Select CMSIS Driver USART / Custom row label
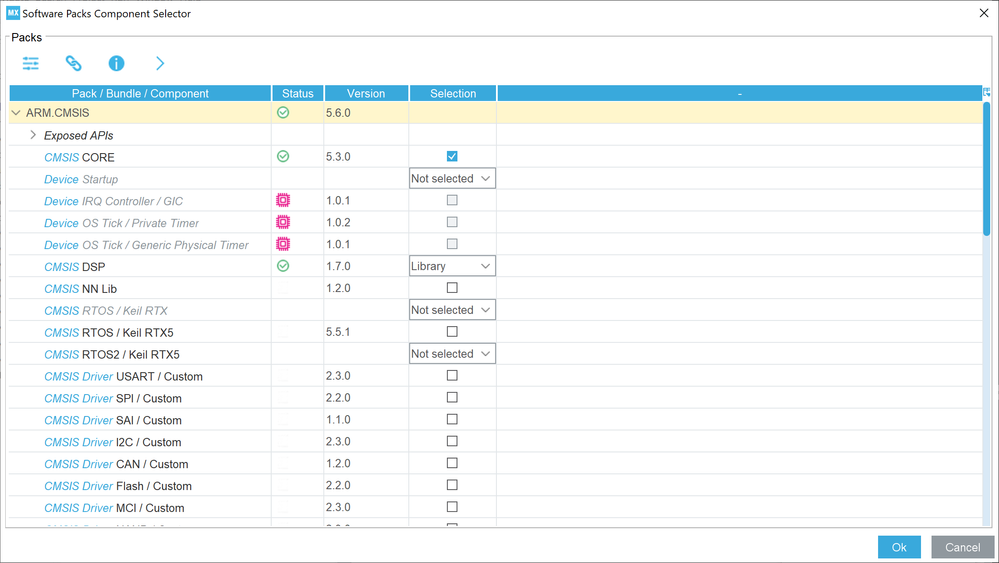This screenshot has height=563, width=999. coord(123,376)
